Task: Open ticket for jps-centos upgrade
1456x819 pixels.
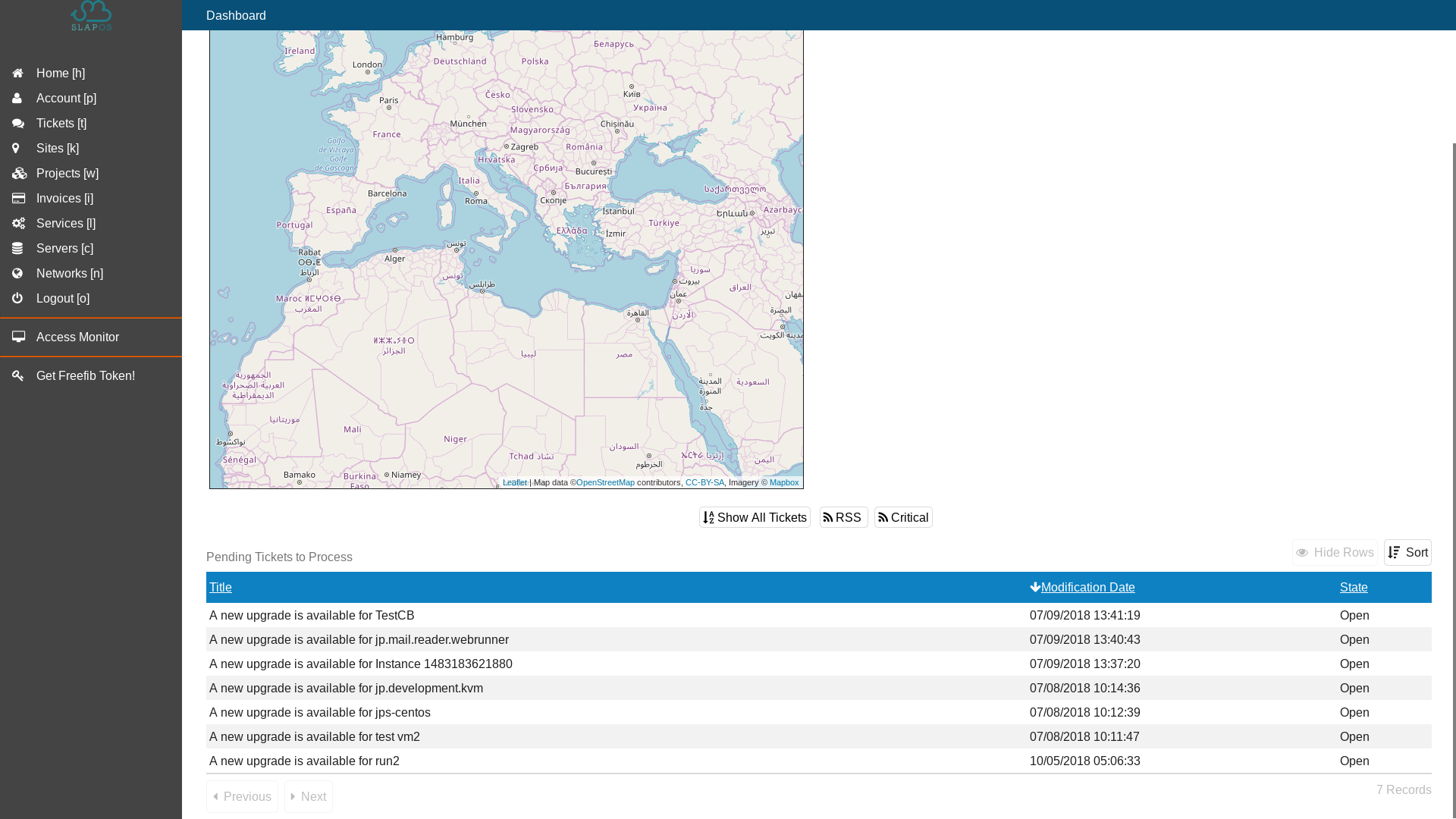Action: (x=320, y=713)
